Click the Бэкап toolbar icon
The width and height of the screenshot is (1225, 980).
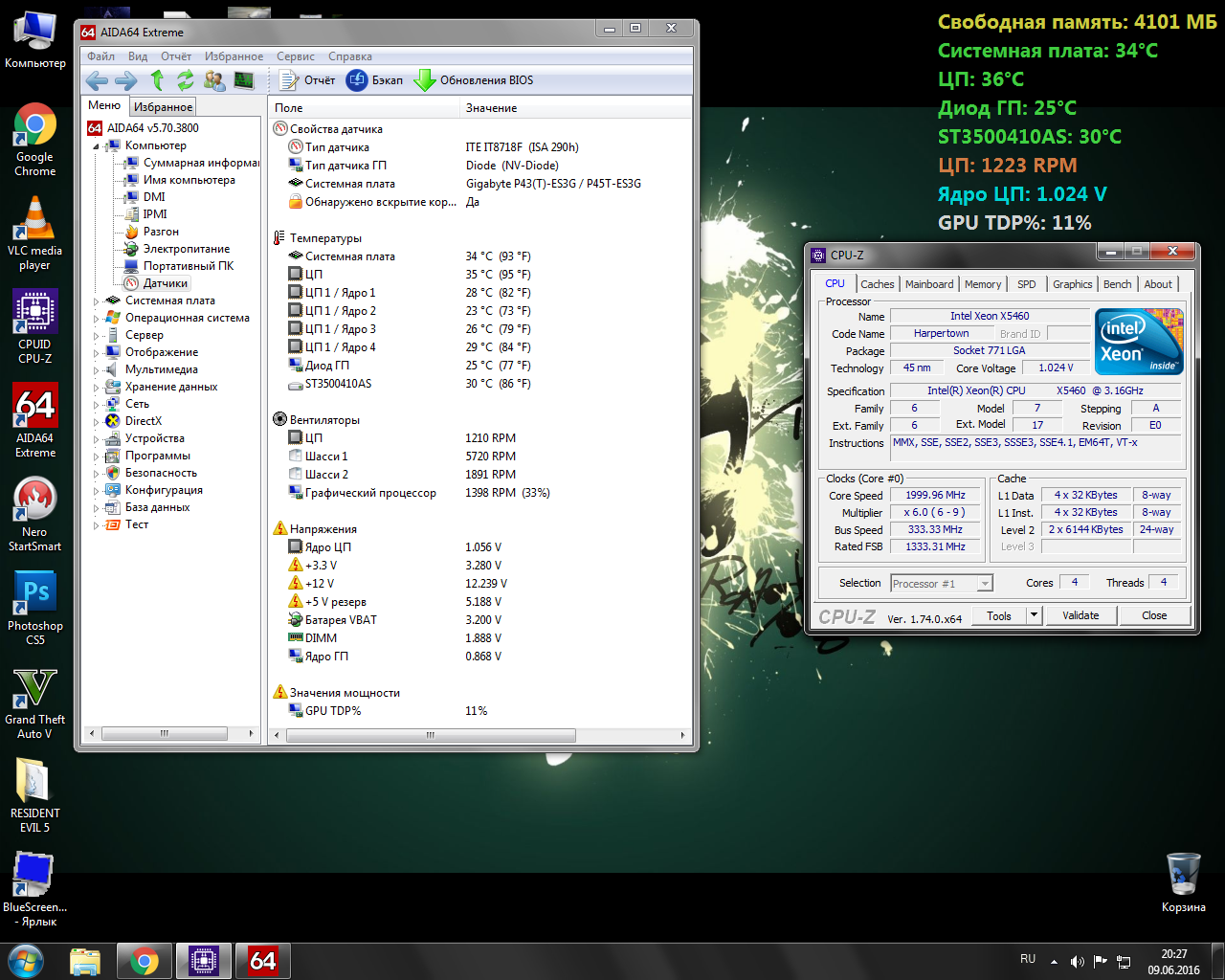[x=357, y=80]
